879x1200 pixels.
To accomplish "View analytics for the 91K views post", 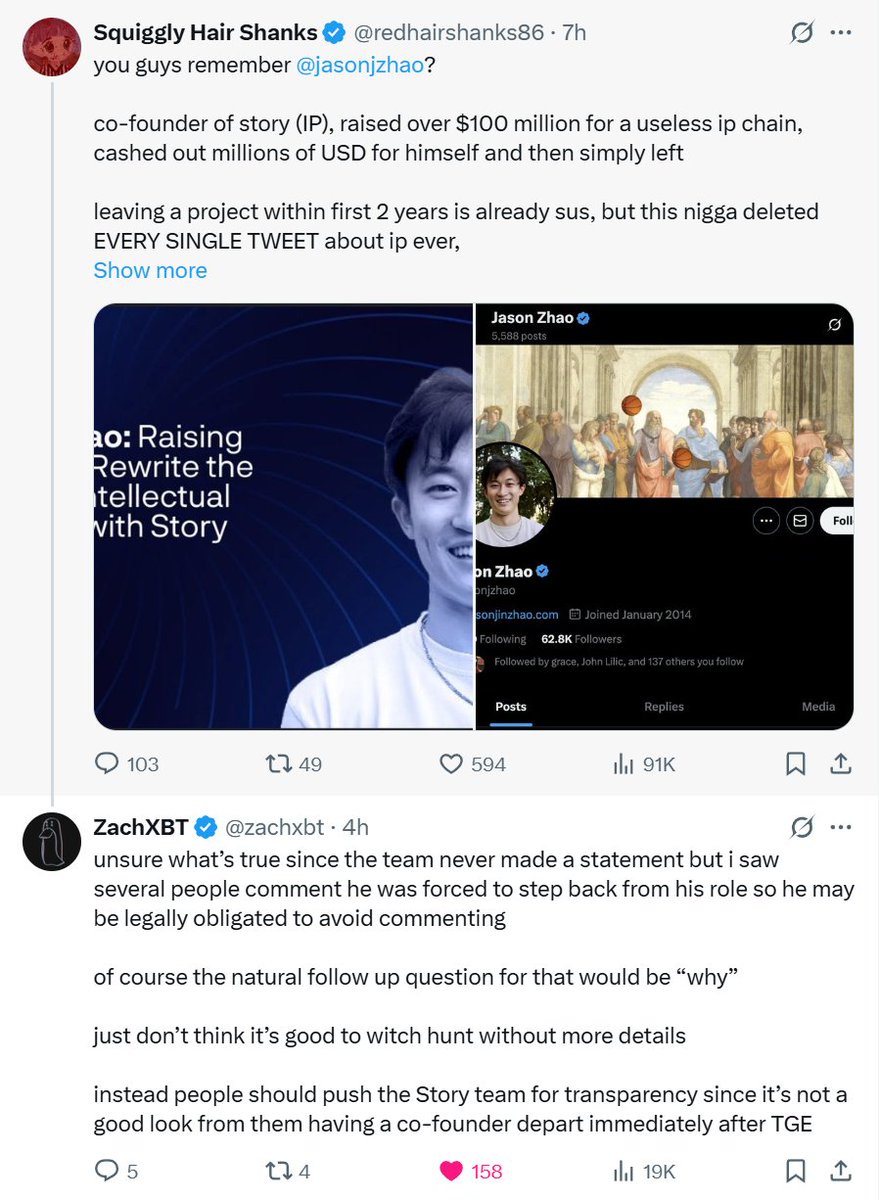I will click(624, 764).
